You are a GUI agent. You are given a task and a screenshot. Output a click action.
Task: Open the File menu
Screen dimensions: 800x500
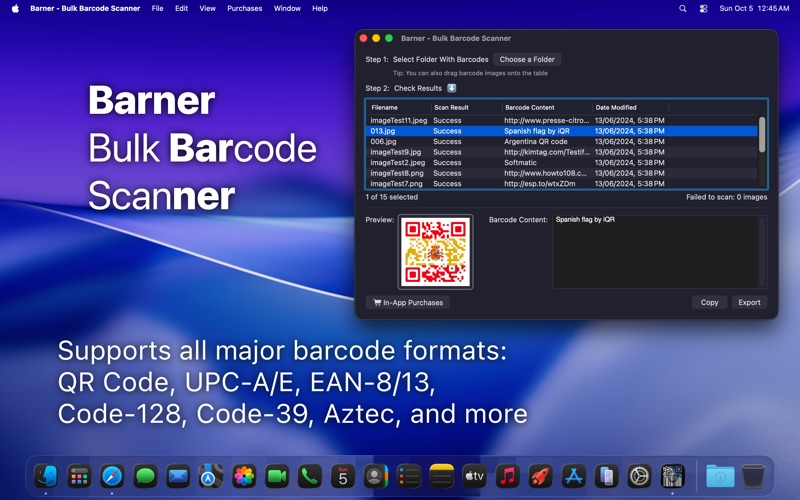(157, 8)
